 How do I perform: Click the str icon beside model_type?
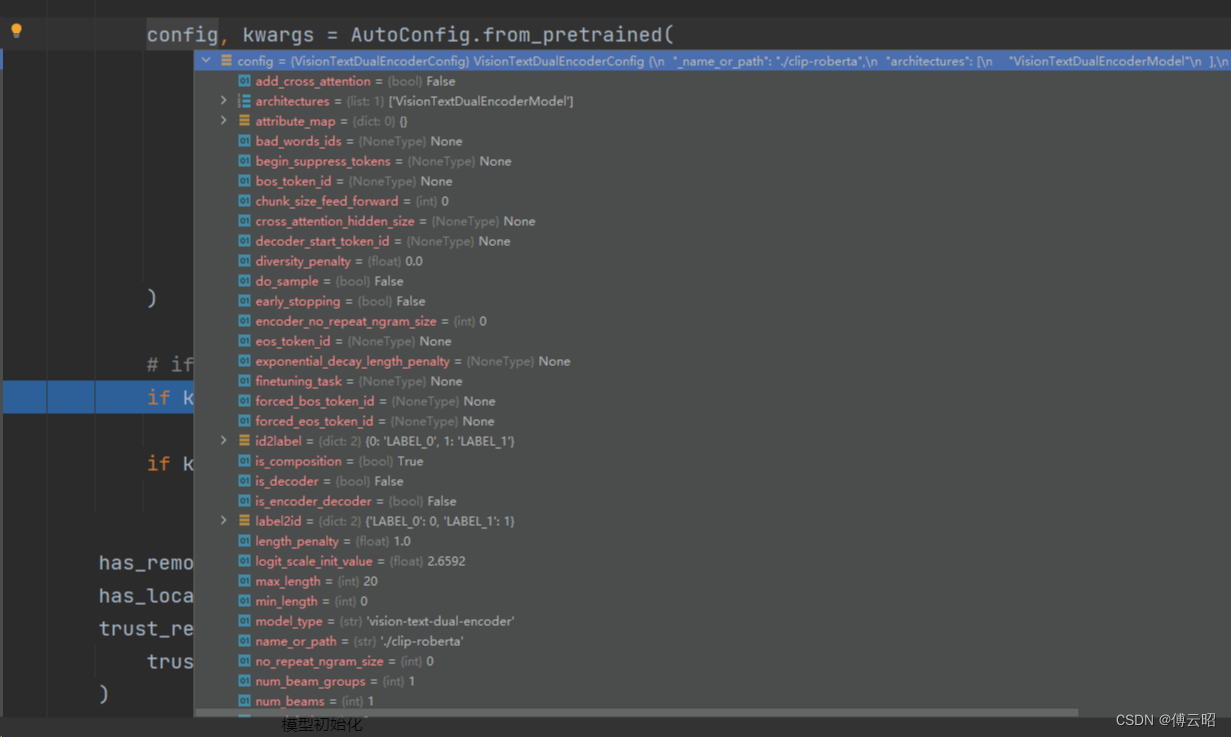(245, 621)
